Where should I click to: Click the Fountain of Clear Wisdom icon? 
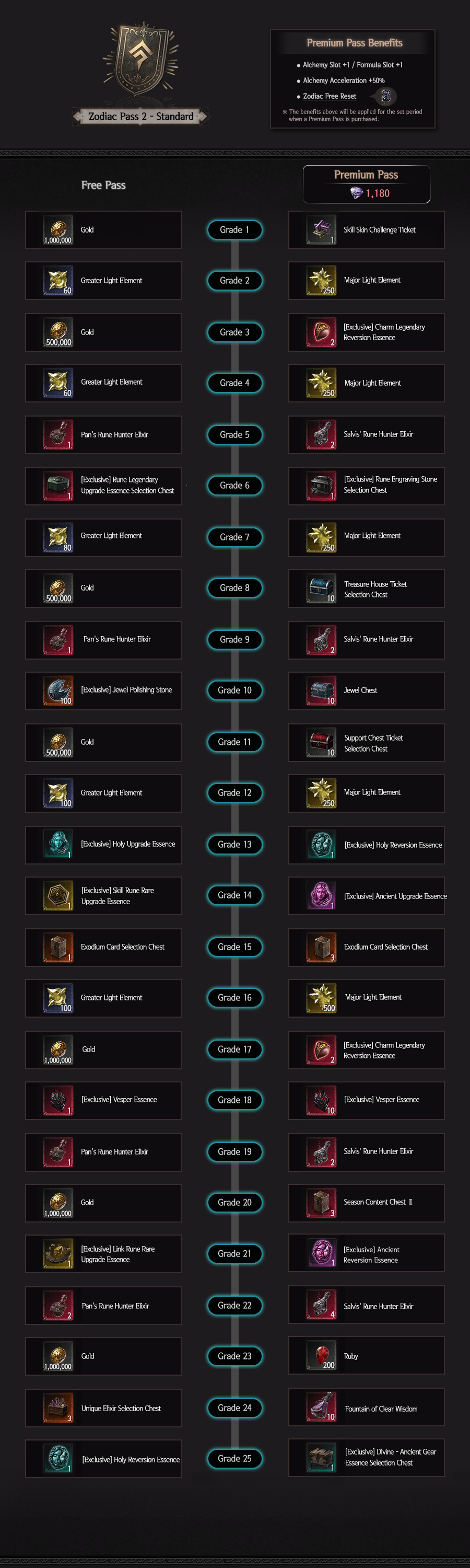[321, 1408]
